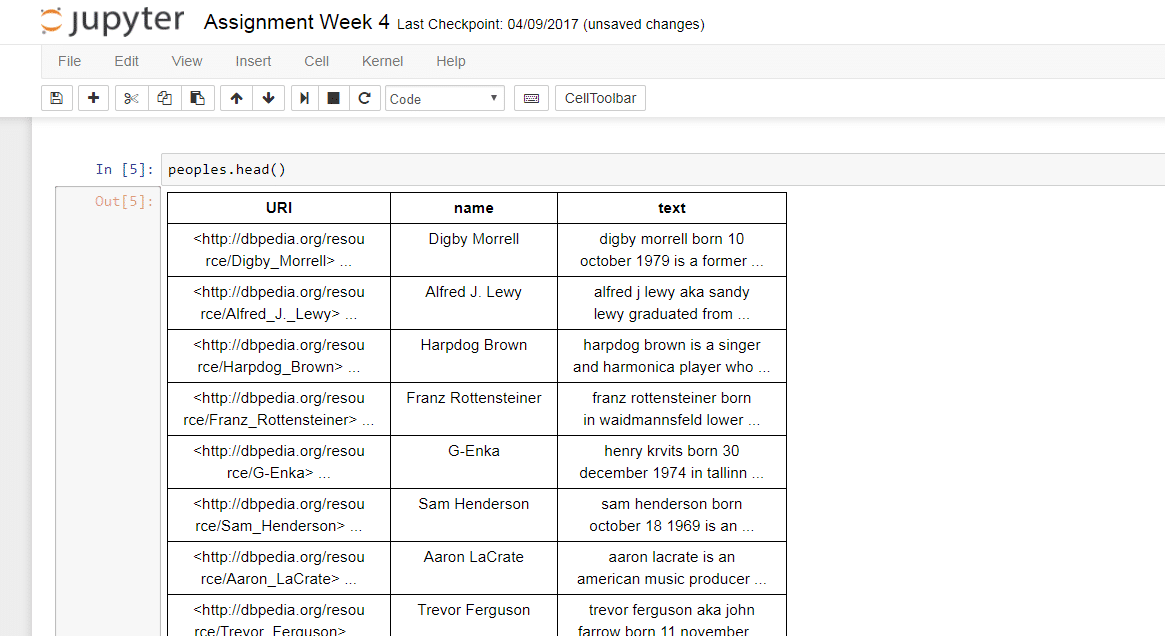
Task: Click the 'alfred j lewy aka sandy' text cell
Action: (672, 302)
